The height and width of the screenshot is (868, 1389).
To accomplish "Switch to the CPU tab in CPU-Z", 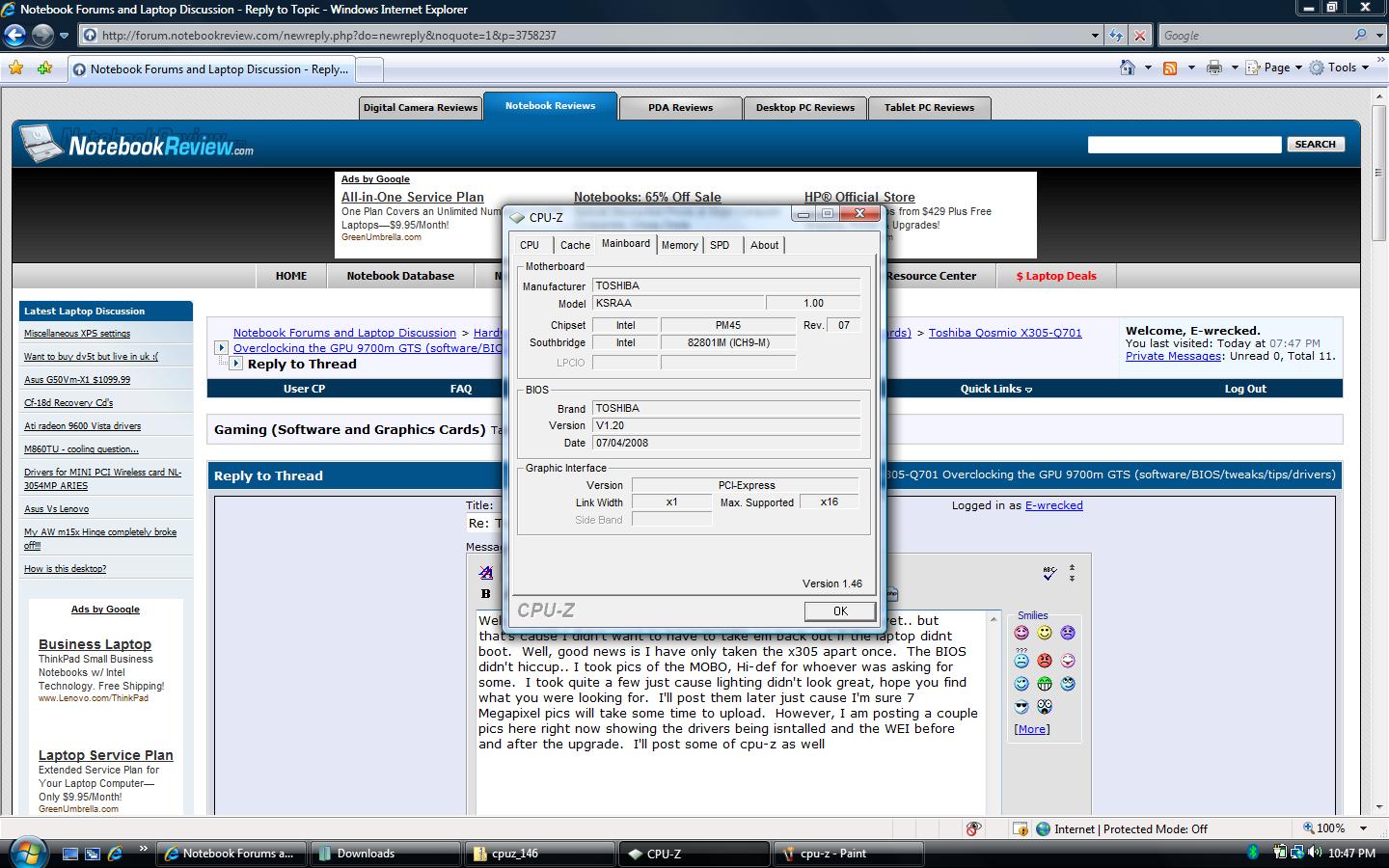I will pos(530,245).
